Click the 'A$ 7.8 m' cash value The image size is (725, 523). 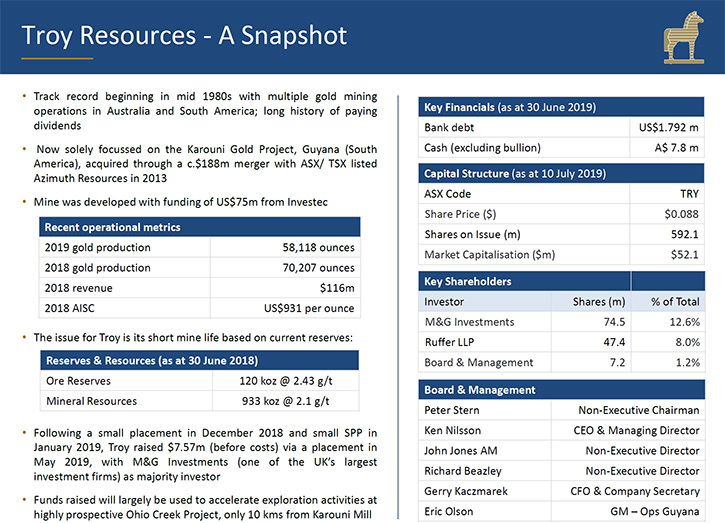(676, 148)
